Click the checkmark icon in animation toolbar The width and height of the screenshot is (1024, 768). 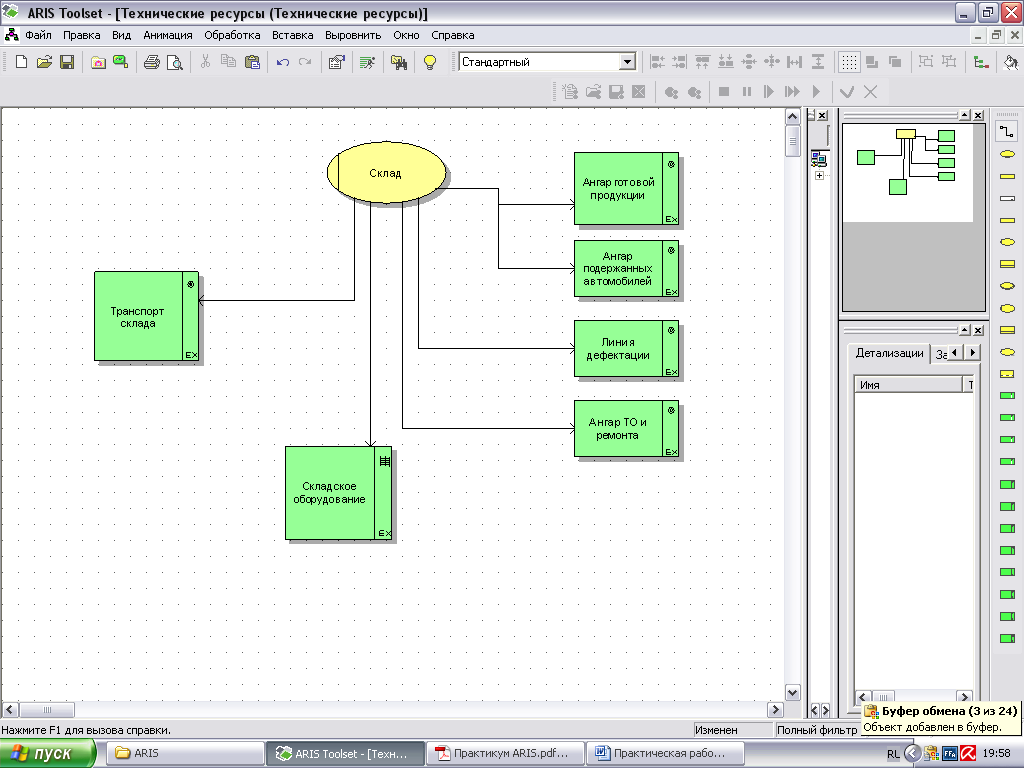847,92
